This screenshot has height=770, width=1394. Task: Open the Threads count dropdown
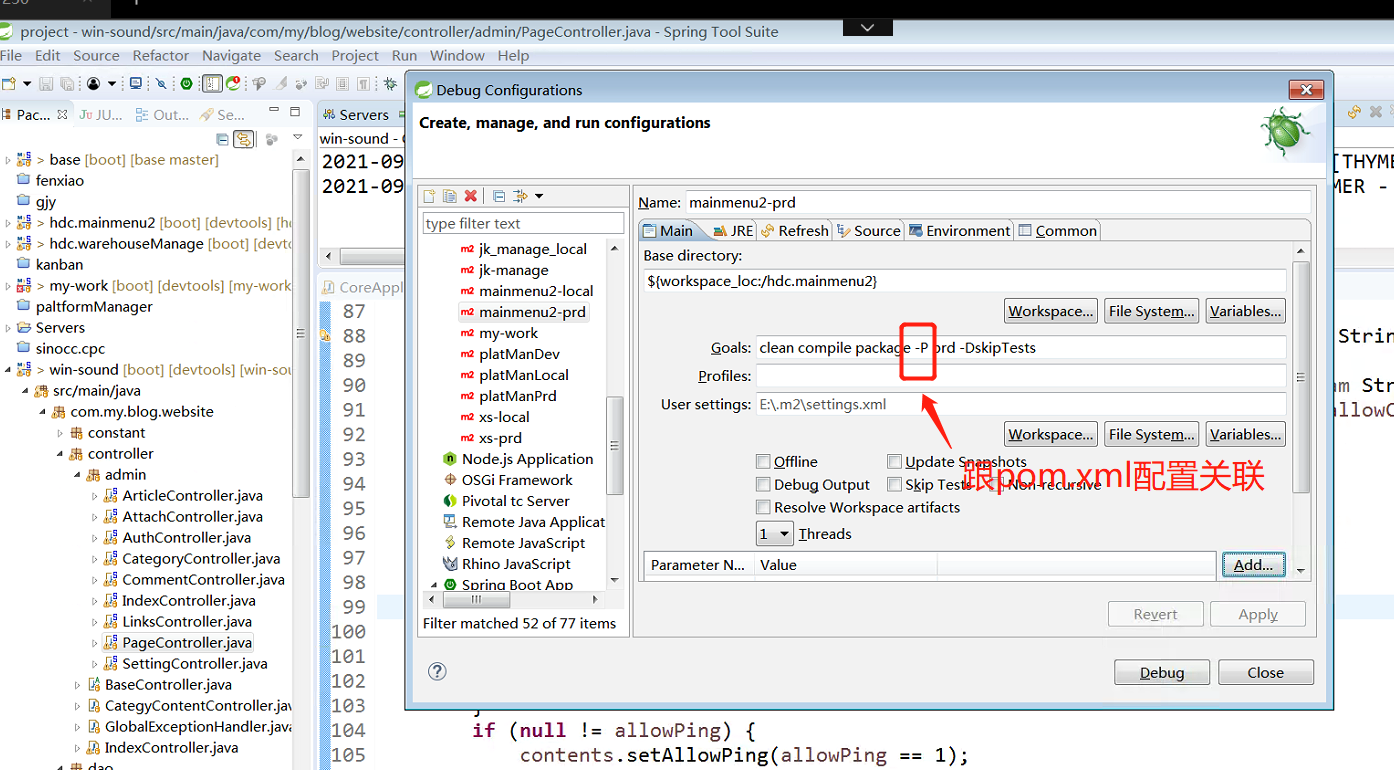[x=774, y=534]
